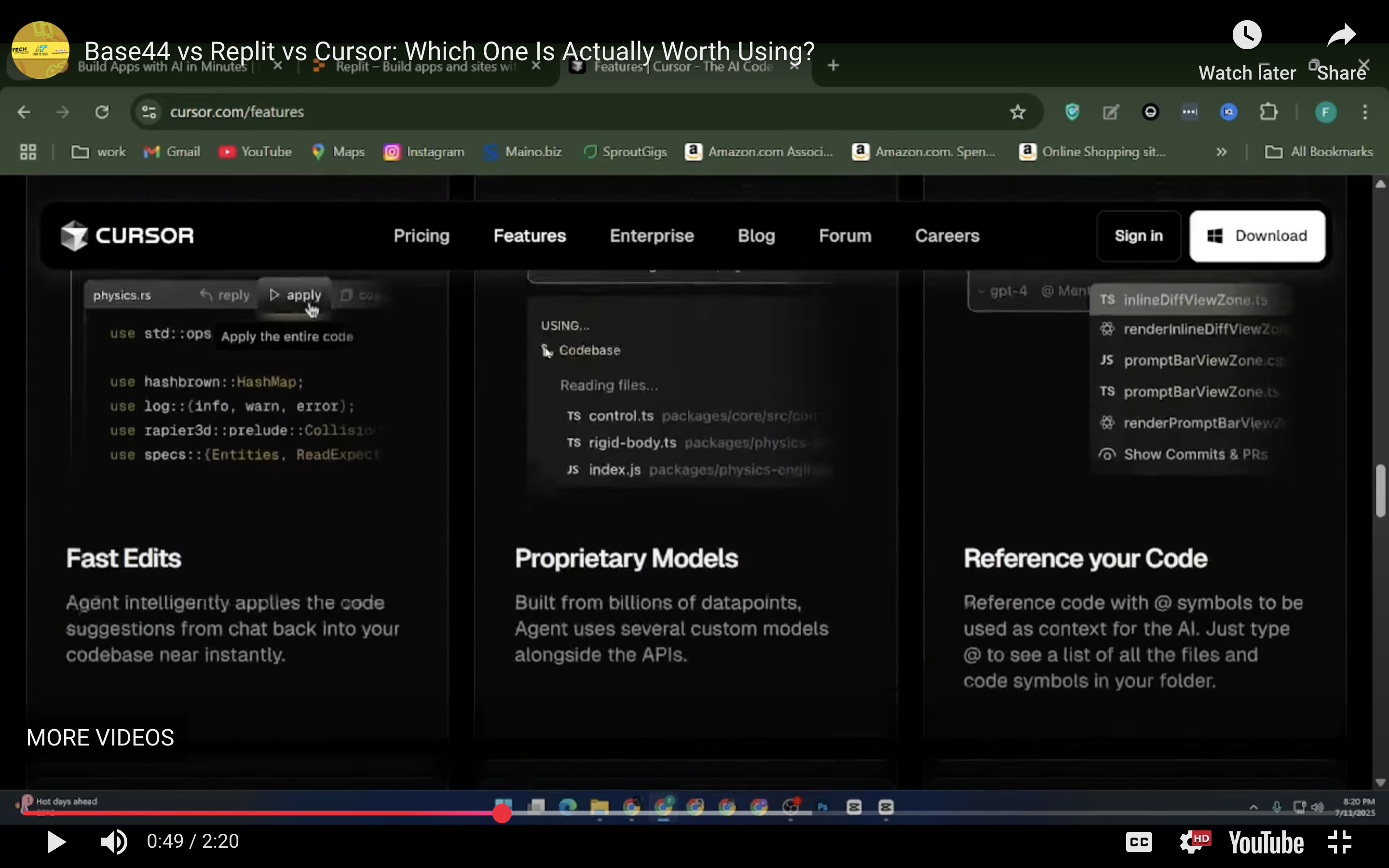
Task: Click the Download button
Action: tap(1257, 236)
